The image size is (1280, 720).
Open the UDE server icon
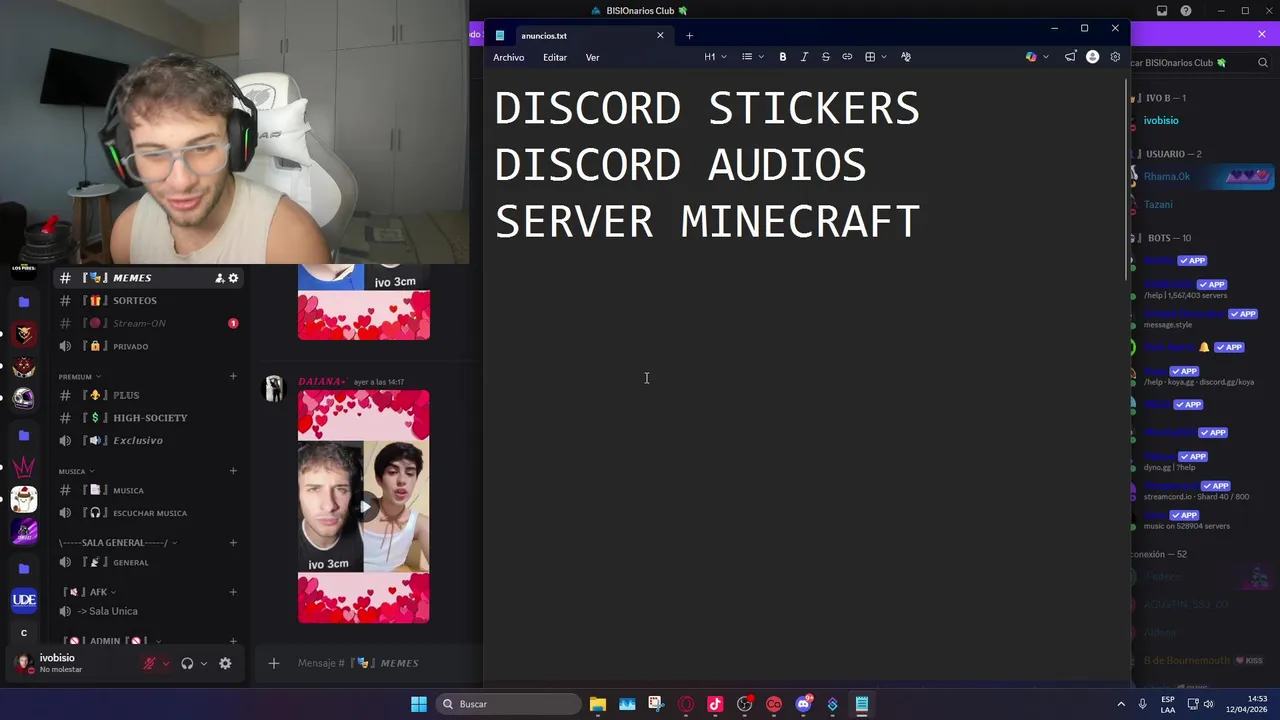24,600
